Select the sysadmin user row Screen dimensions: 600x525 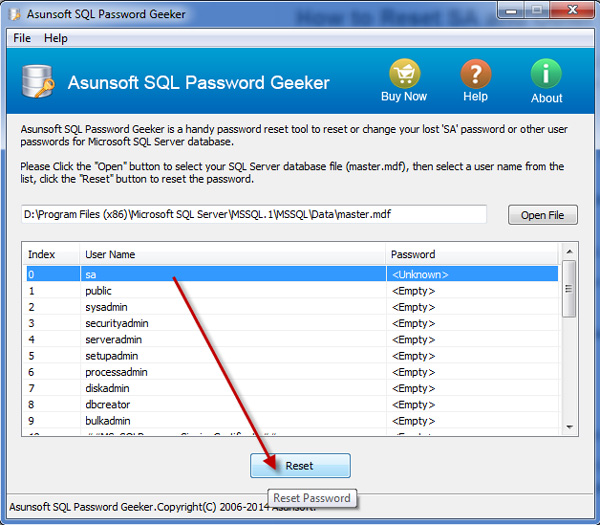[292, 307]
